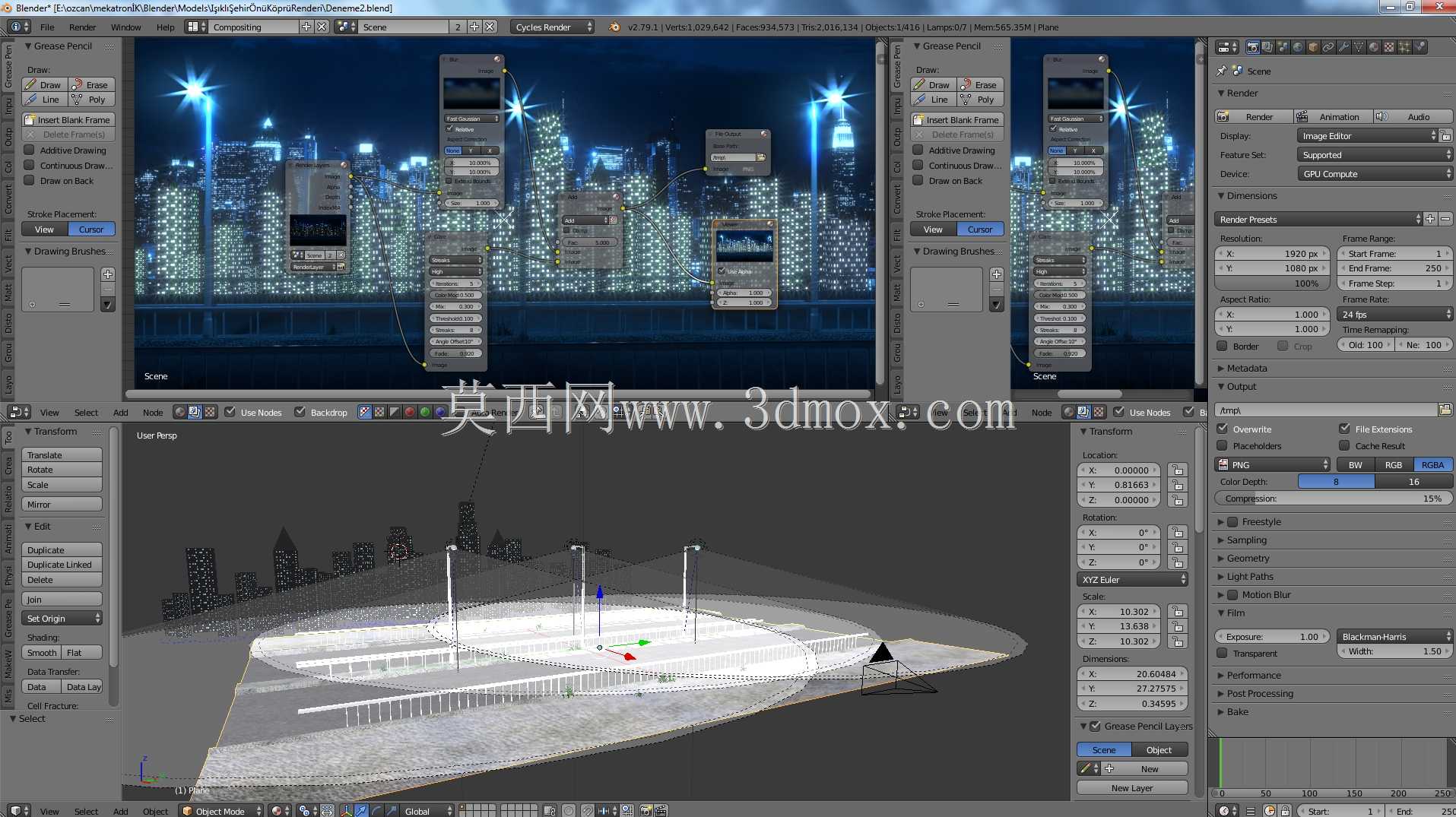
Task: Toggle the Use Nodes checkbox in left node editor
Action: (230, 412)
